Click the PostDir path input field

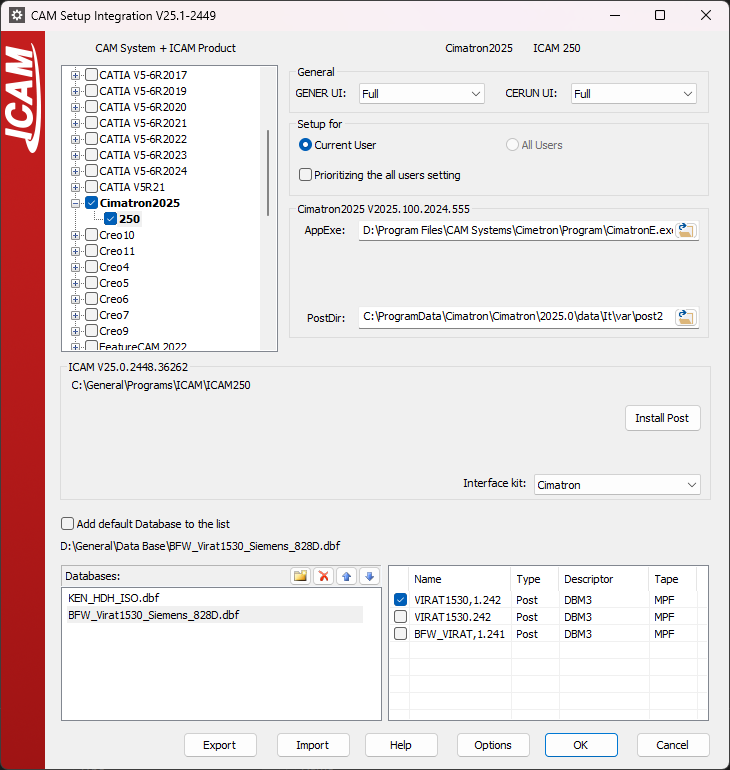516,317
